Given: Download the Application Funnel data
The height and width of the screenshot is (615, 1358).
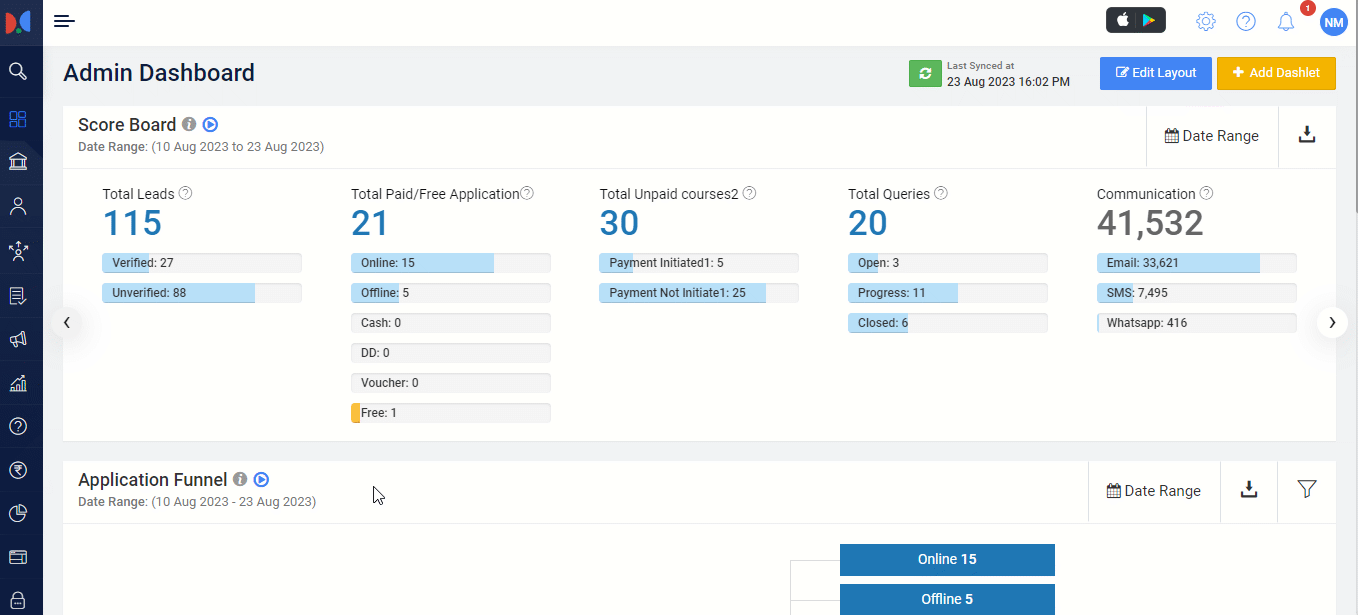Looking at the screenshot, I should point(1249,489).
